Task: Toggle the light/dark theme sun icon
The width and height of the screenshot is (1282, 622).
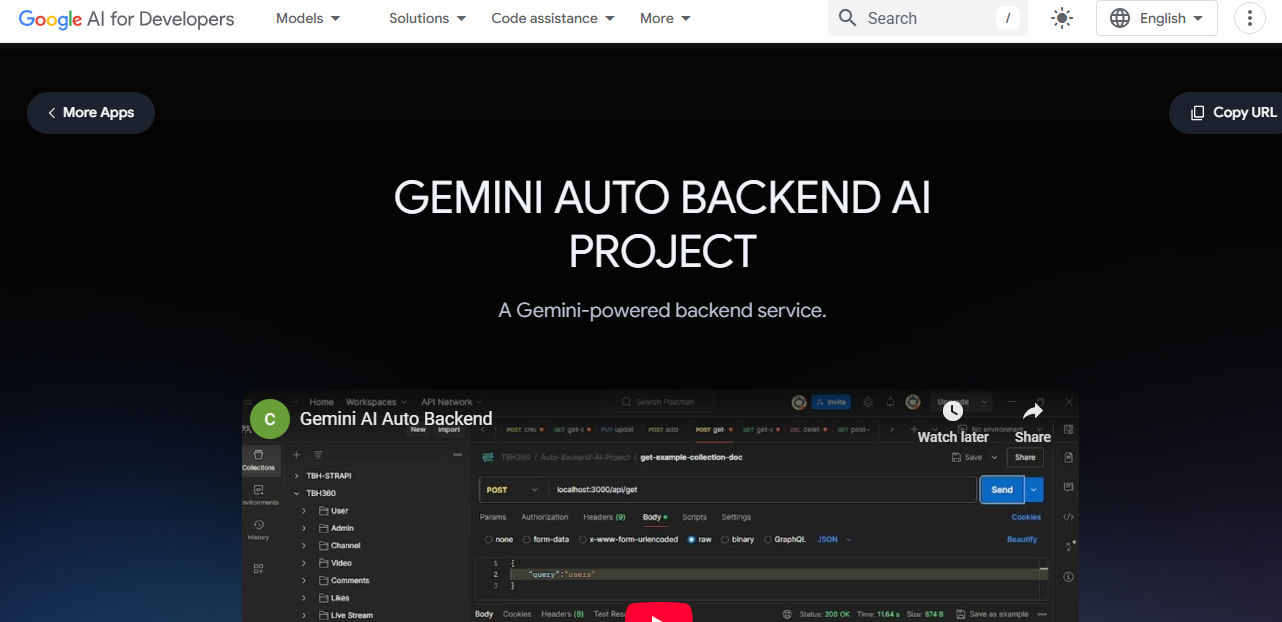Action: [1062, 18]
